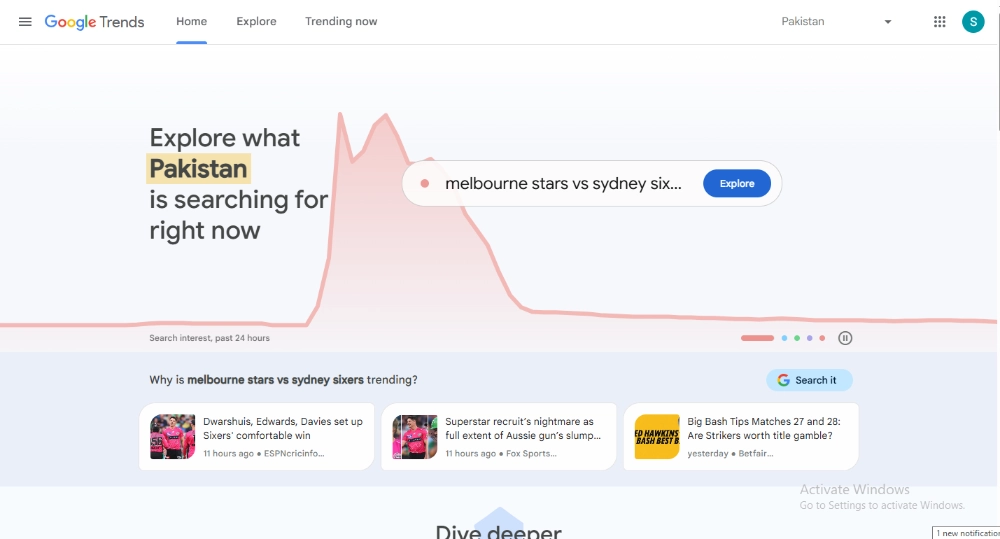The height and width of the screenshot is (539, 1000).
Task: Click the red dot beside trending term
Action: coord(425,184)
